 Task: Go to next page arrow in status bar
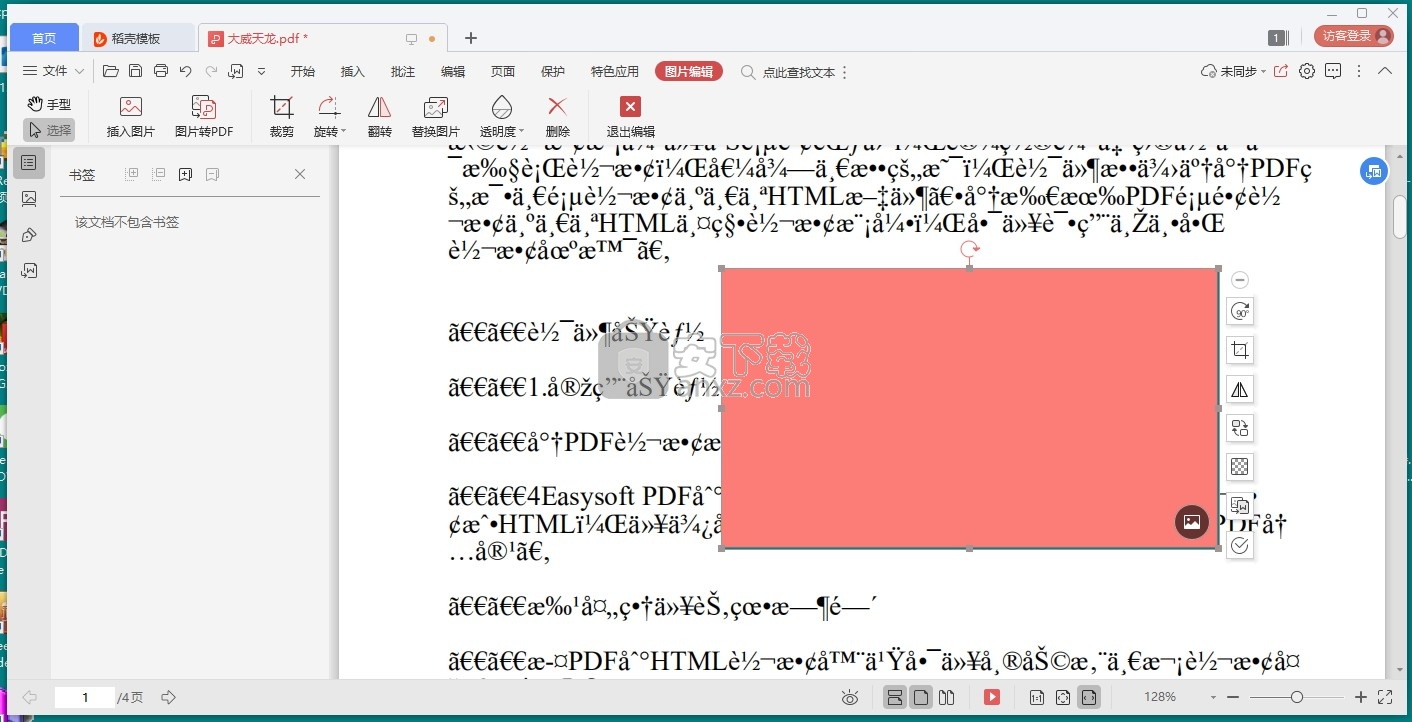click(169, 697)
